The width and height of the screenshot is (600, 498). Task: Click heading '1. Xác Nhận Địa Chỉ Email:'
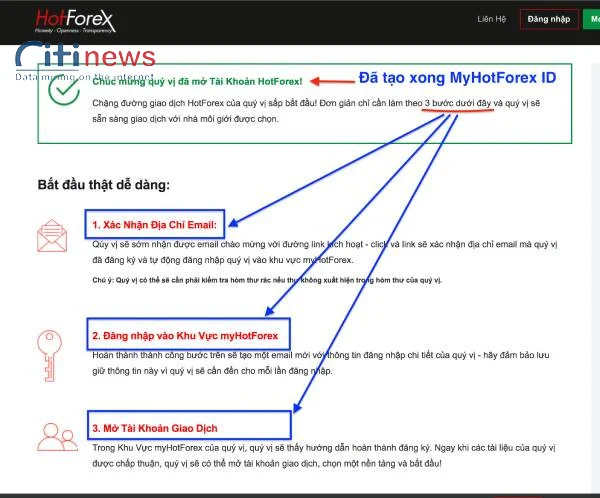[x=155, y=225]
